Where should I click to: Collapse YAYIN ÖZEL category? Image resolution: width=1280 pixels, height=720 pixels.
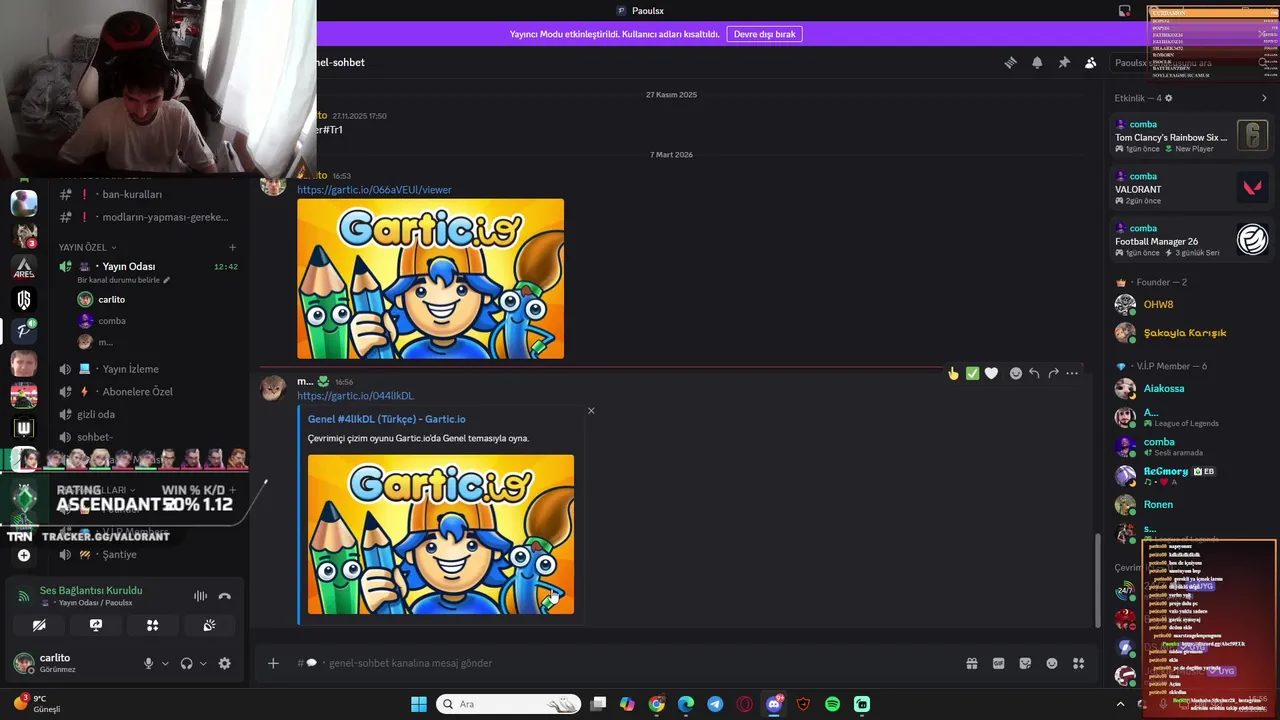click(87, 247)
